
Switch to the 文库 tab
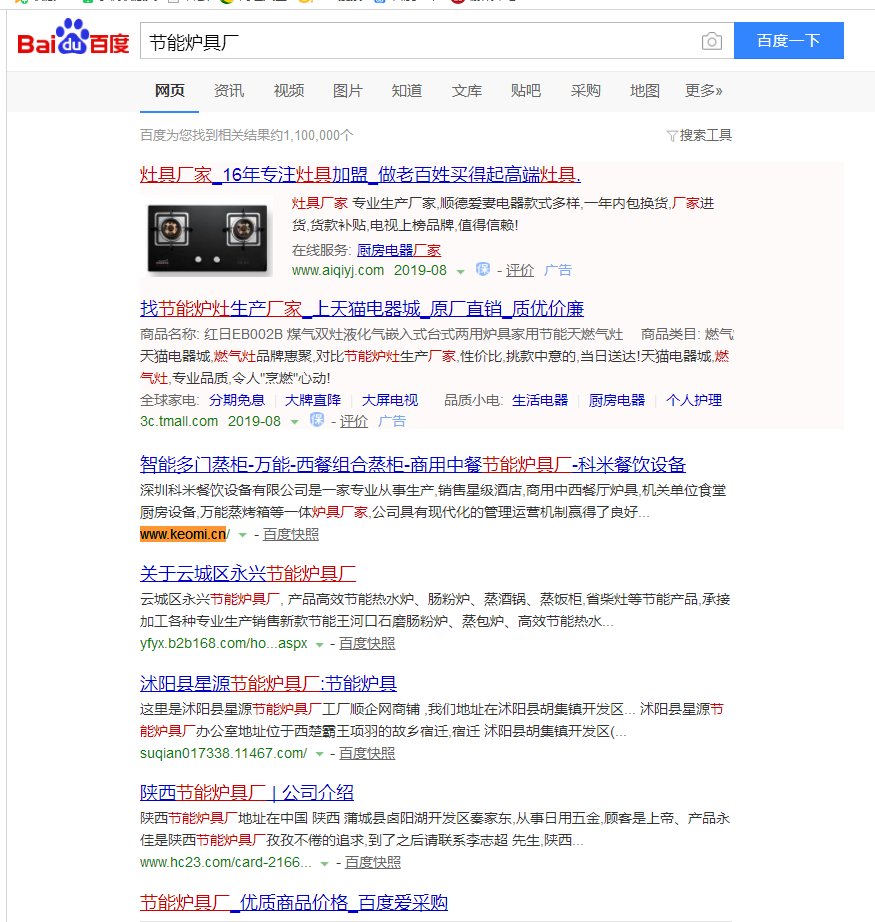pyautogui.click(x=467, y=91)
